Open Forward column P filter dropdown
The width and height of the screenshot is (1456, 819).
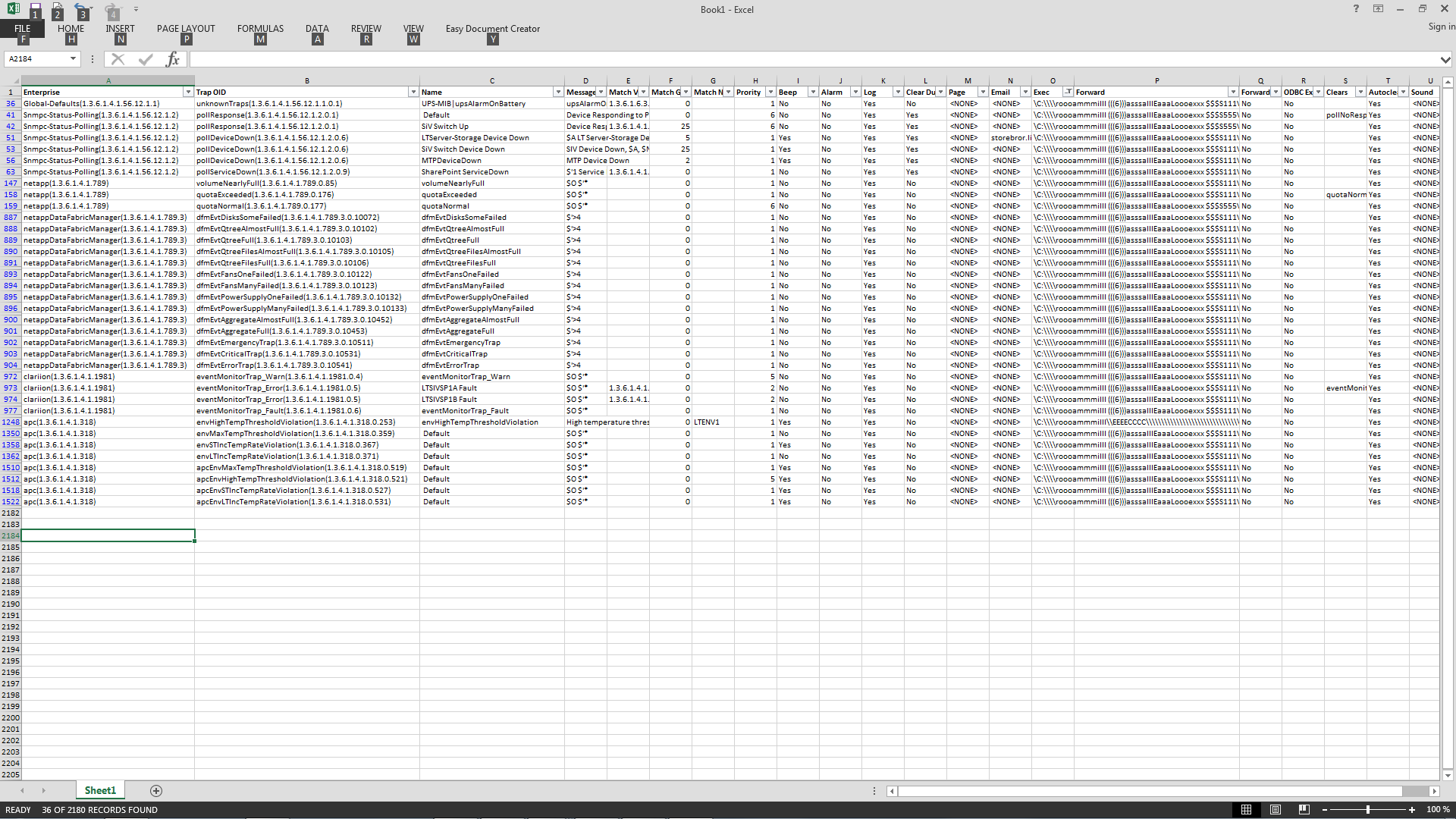[x=1233, y=92]
